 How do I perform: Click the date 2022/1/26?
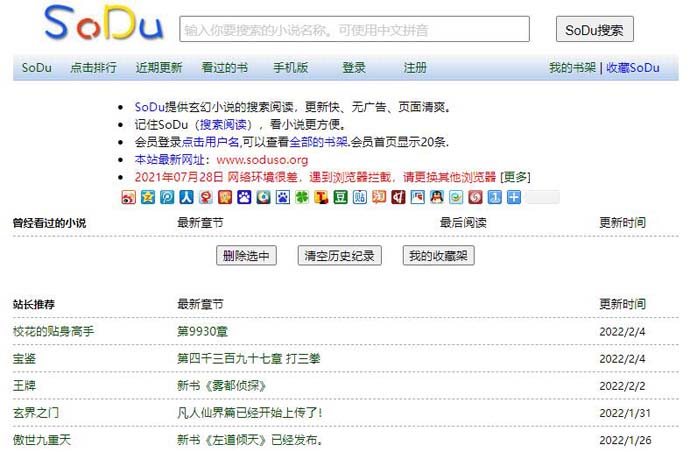point(625,440)
